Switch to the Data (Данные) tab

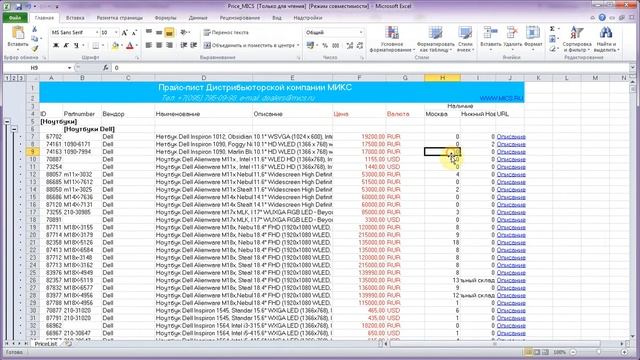click(198, 18)
